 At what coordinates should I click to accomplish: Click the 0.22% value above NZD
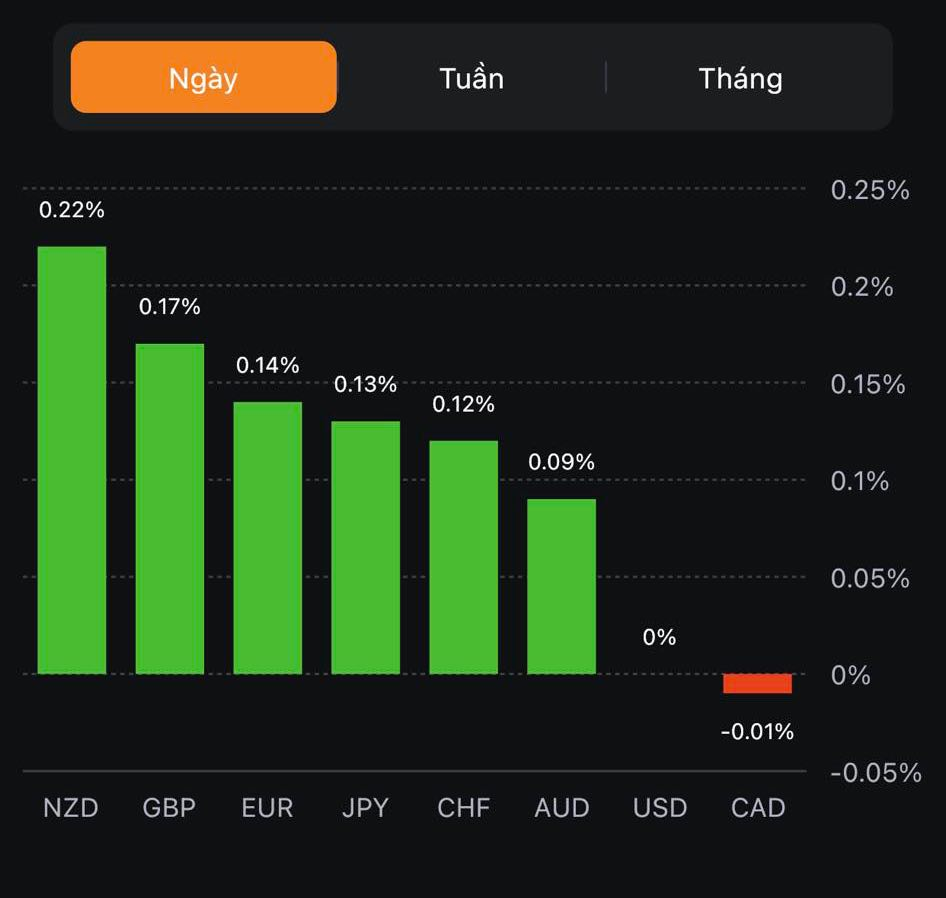[72, 210]
